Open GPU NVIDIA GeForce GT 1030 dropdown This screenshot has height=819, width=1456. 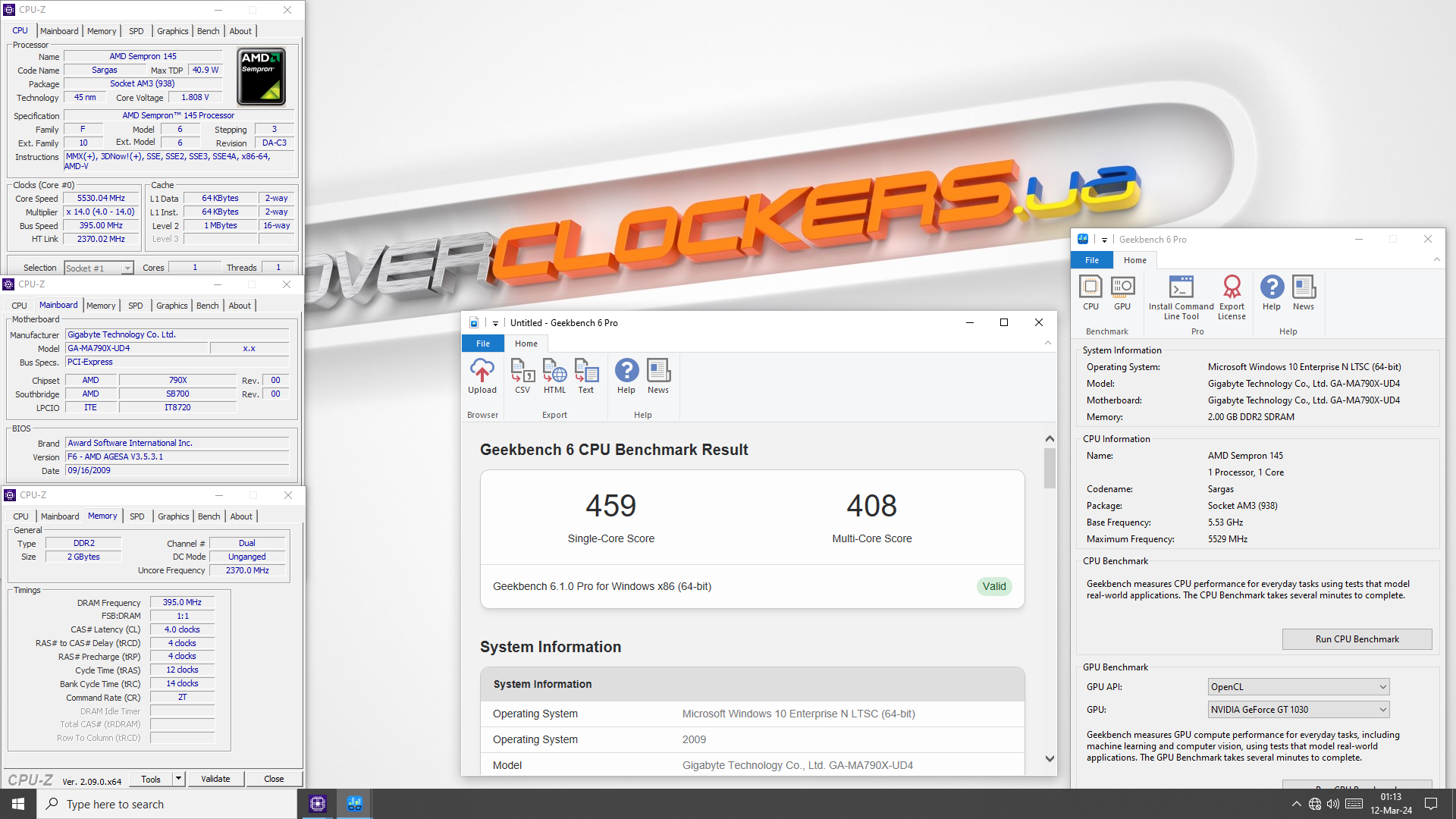tap(1298, 710)
